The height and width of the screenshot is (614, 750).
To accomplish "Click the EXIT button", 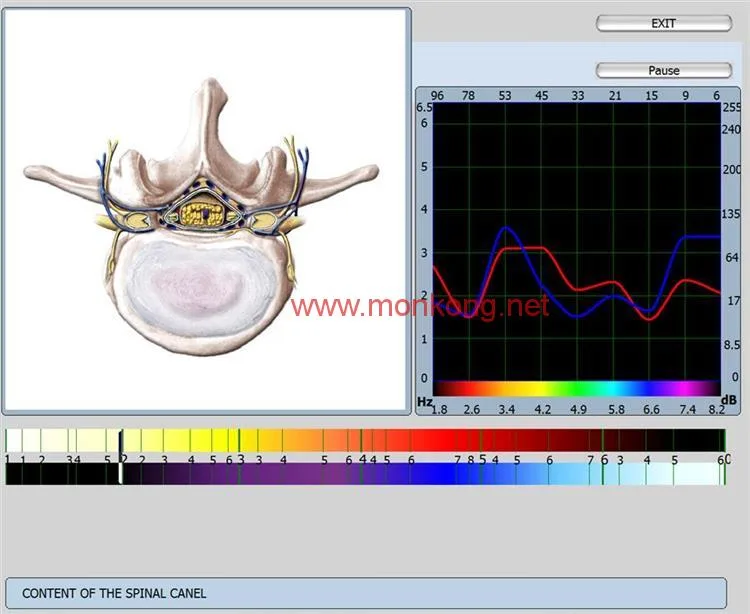I will (664, 23).
